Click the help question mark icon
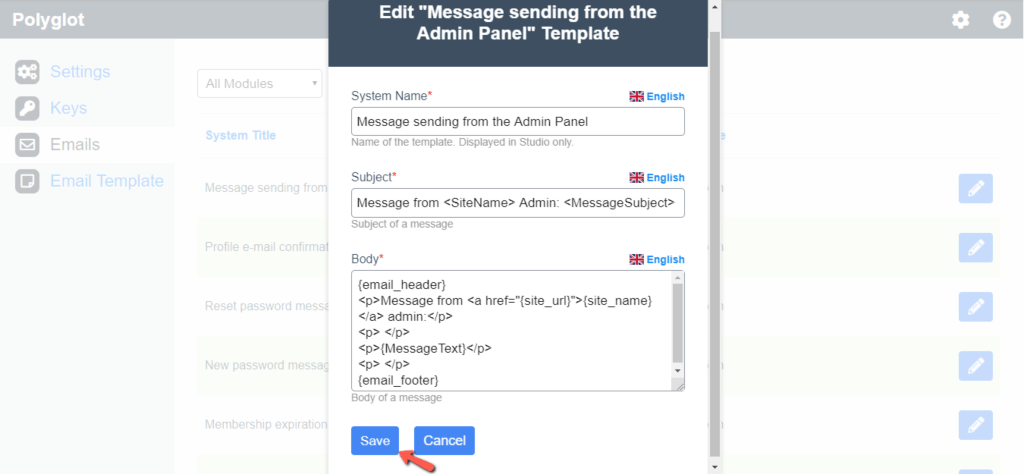 click(x=1002, y=20)
